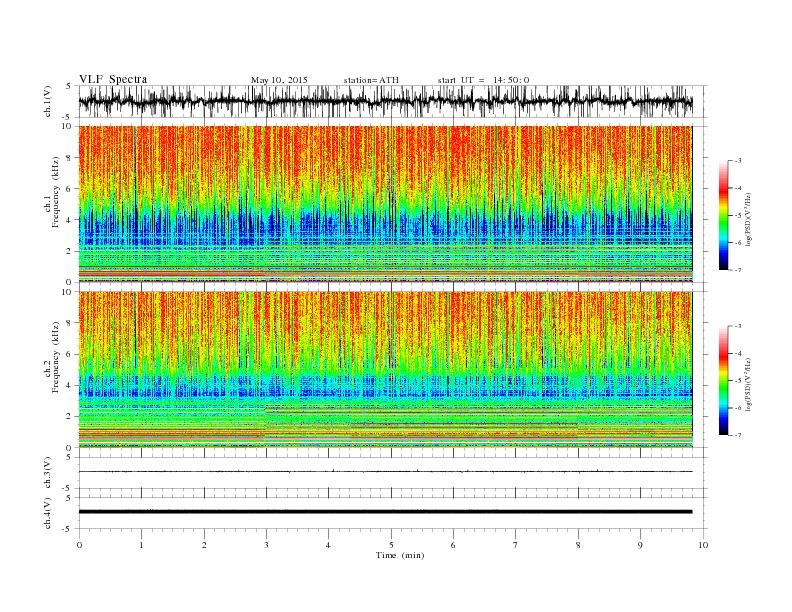Click the "6" minute tick on time axis
The width and height of the screenshot is (792, 612).
[x=453, y=545]
